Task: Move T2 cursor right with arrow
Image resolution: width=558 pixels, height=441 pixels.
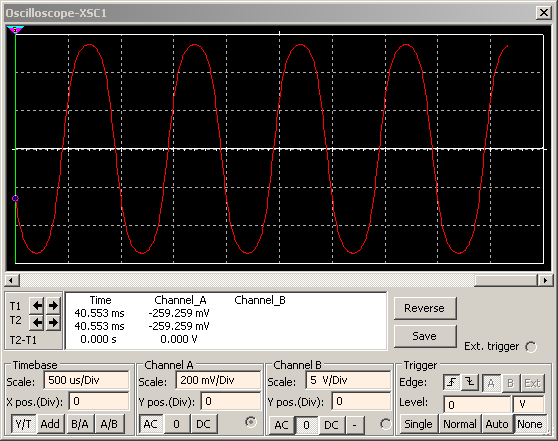Action: [53, 323]
